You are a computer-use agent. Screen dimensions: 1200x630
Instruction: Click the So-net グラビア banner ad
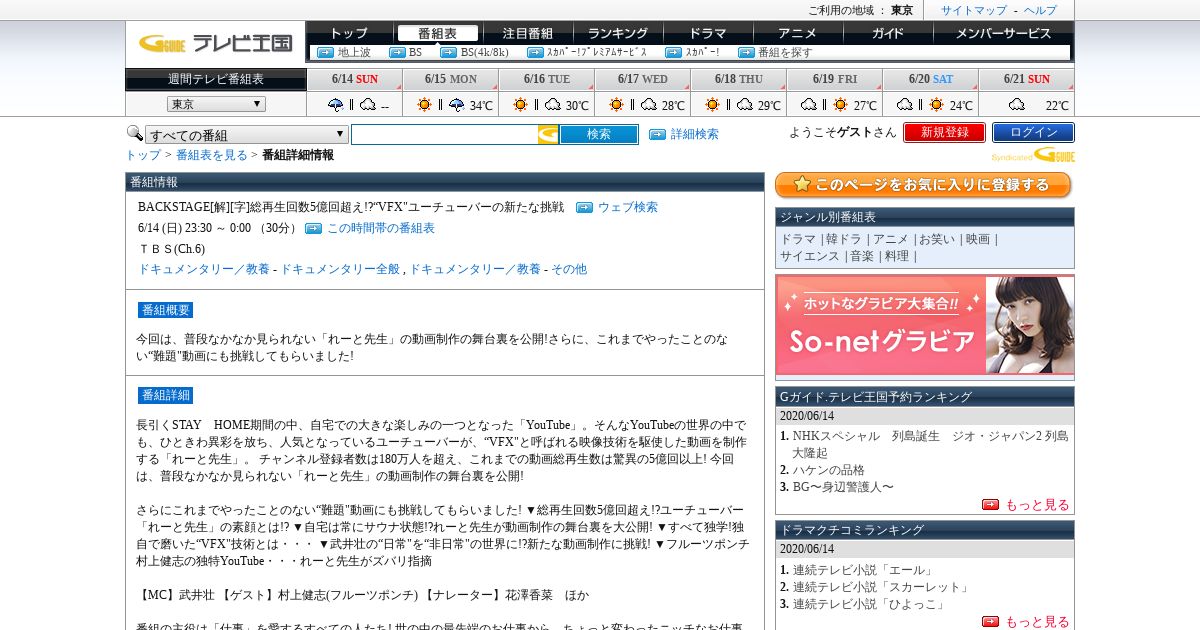tap(925, 327)
